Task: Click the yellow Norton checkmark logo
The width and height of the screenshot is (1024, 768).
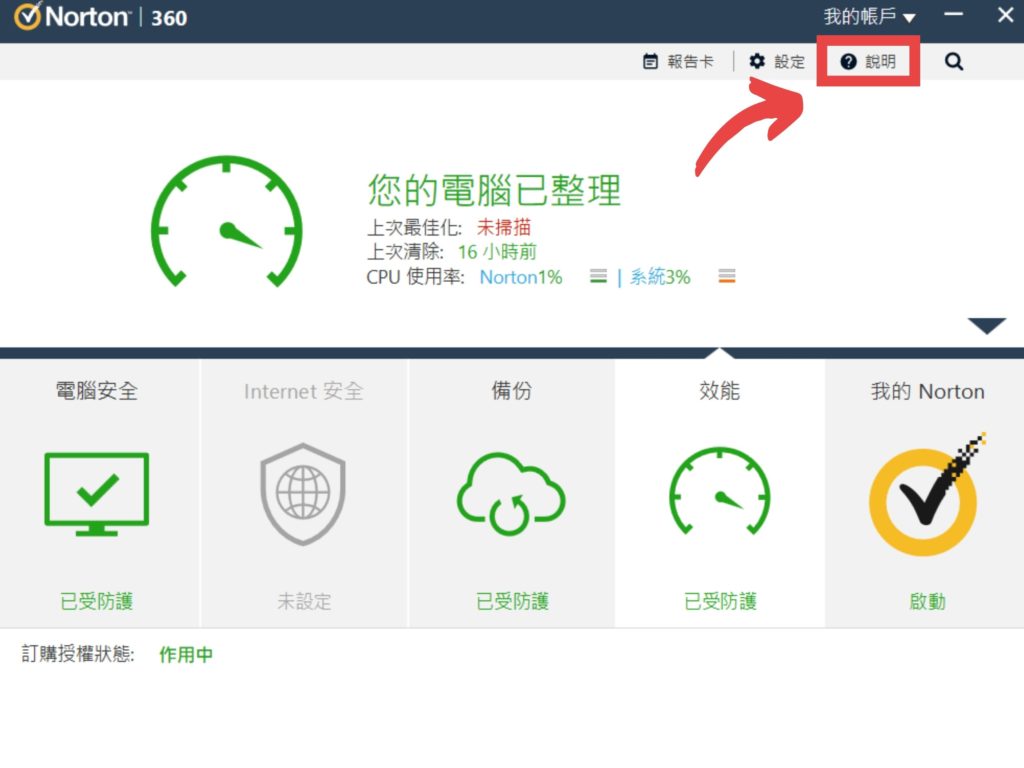Action: pos(926,494)
